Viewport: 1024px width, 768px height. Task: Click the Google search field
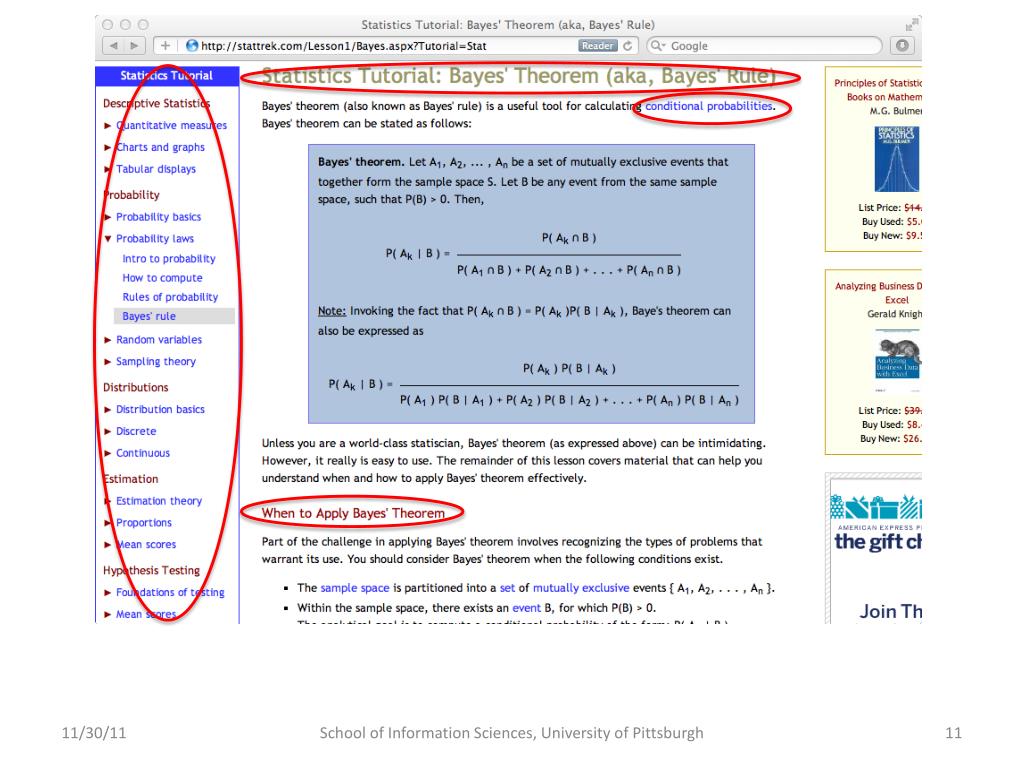765,46
